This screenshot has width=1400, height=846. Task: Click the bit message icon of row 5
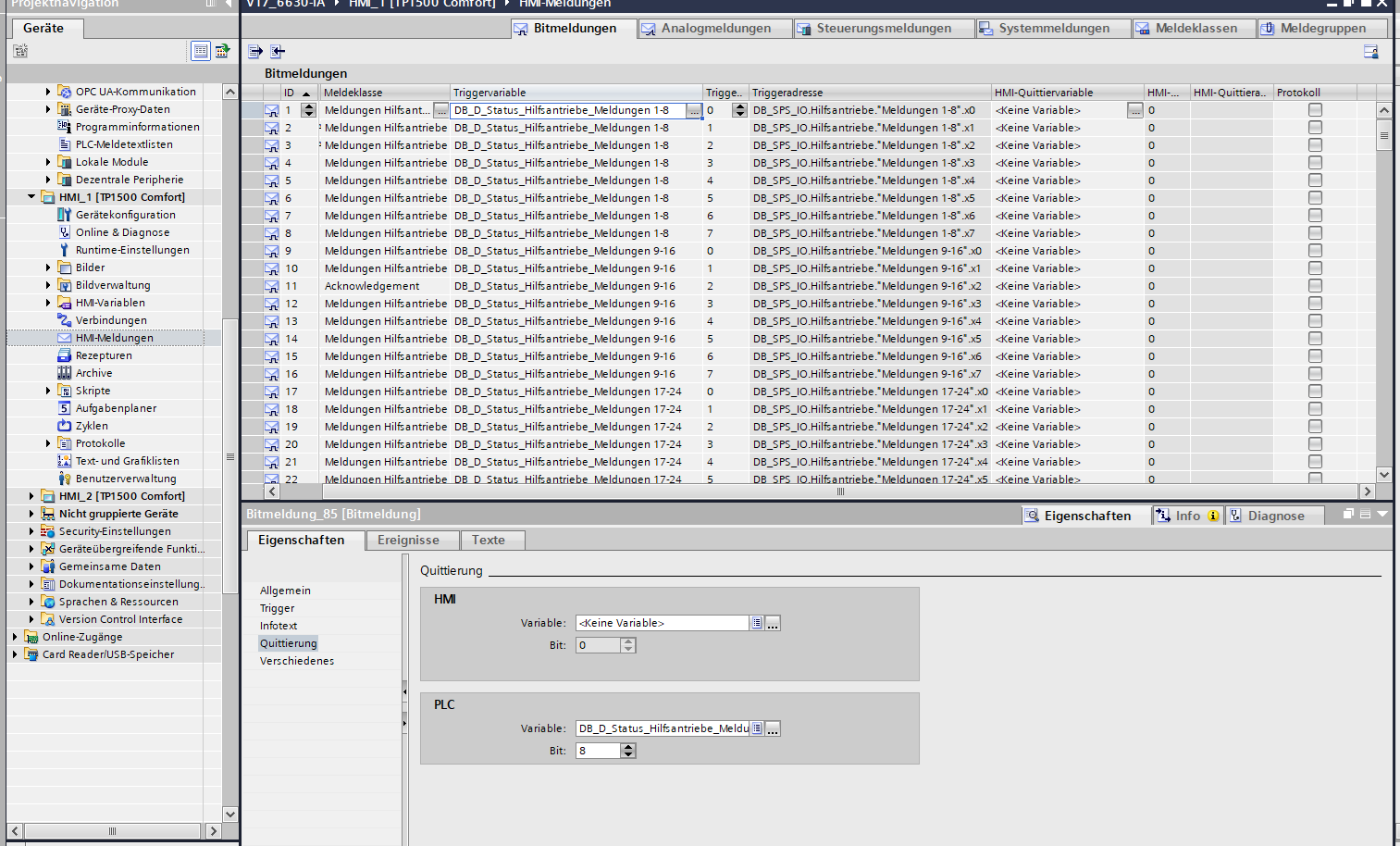click(x=272, y=180)
